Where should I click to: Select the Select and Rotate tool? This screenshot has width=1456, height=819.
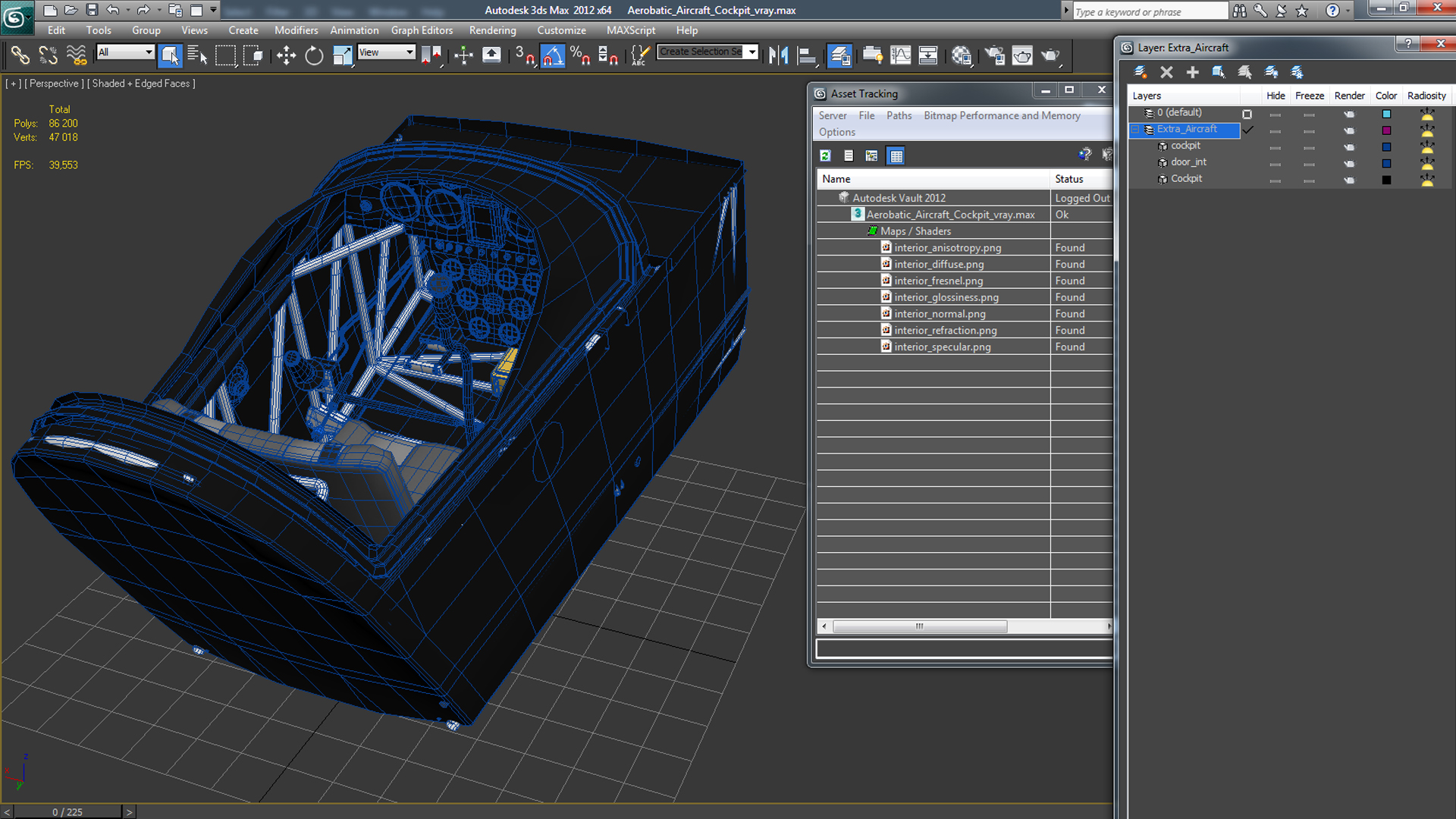[314, 55]
